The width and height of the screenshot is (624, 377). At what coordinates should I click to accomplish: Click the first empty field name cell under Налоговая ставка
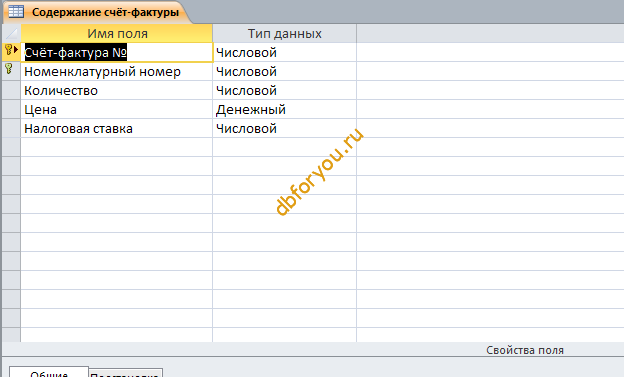[117, 147]
